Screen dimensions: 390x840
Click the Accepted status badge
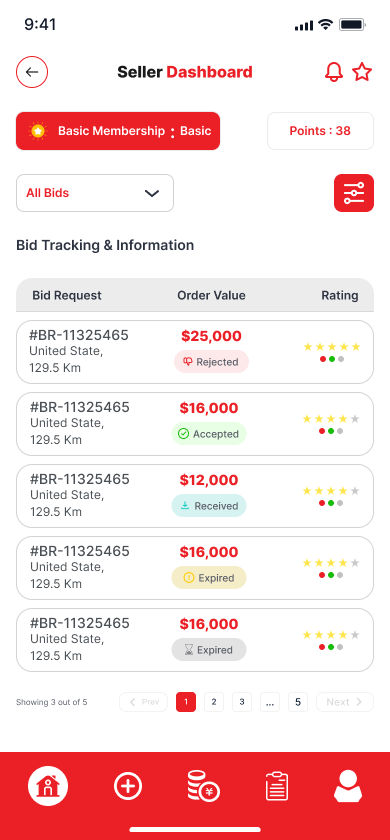(x=209, y=434)
